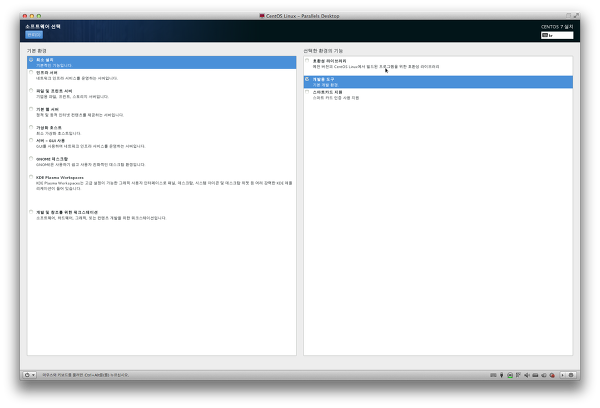Choose the 개발 및 창조를 위한 워크스테이션 radio option
Image resolution: width=600 pixels, height=408 pixels.
tap(31, 212)
